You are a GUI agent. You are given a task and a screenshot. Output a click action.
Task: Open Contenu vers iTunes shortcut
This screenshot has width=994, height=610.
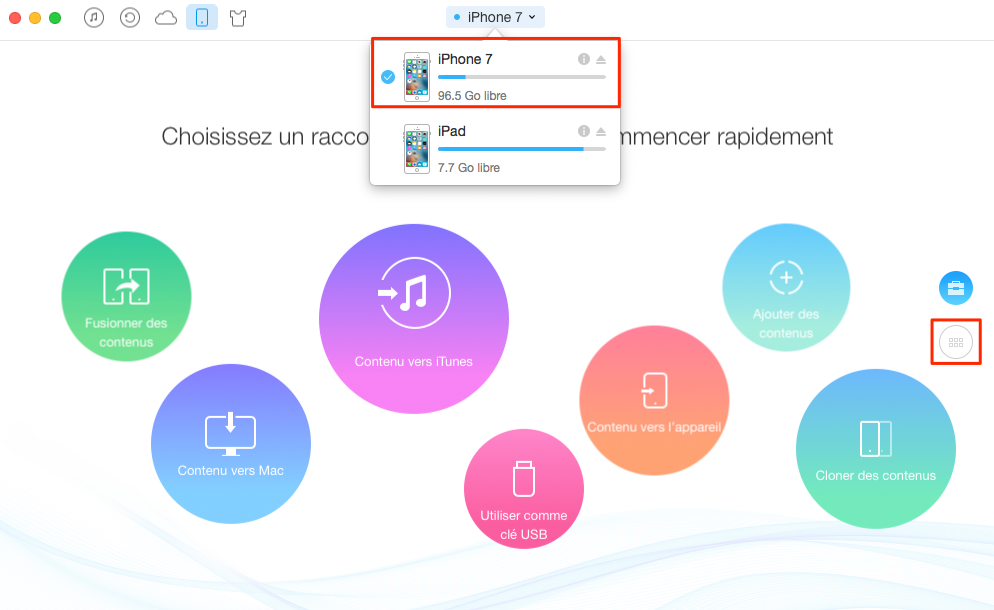[414, 318]
